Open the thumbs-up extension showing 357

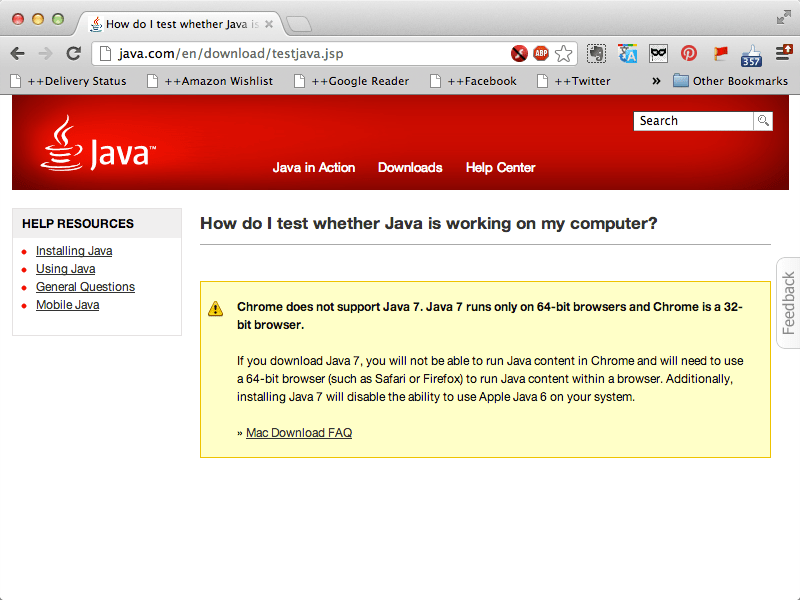pyautogui.click(x=751, y=55)
